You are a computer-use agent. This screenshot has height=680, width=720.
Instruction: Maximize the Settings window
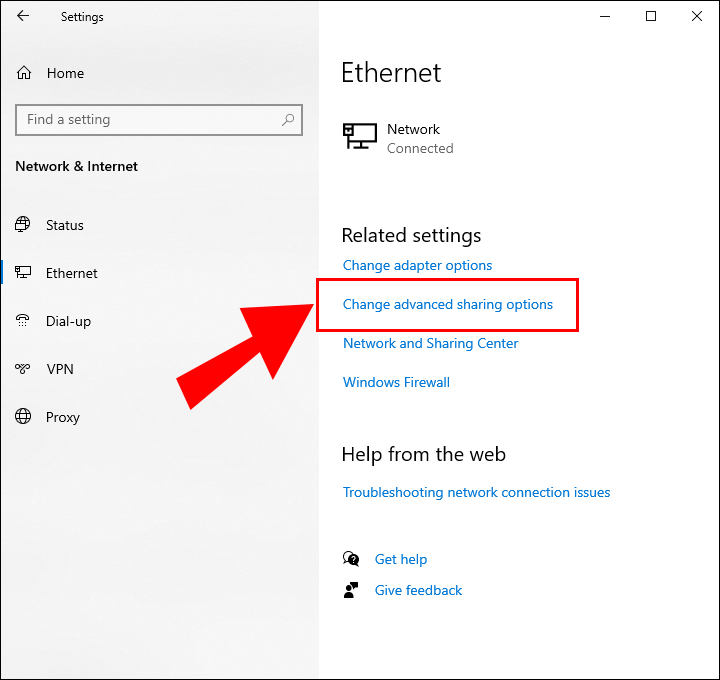pyautogui.click(x=651, y=17)
